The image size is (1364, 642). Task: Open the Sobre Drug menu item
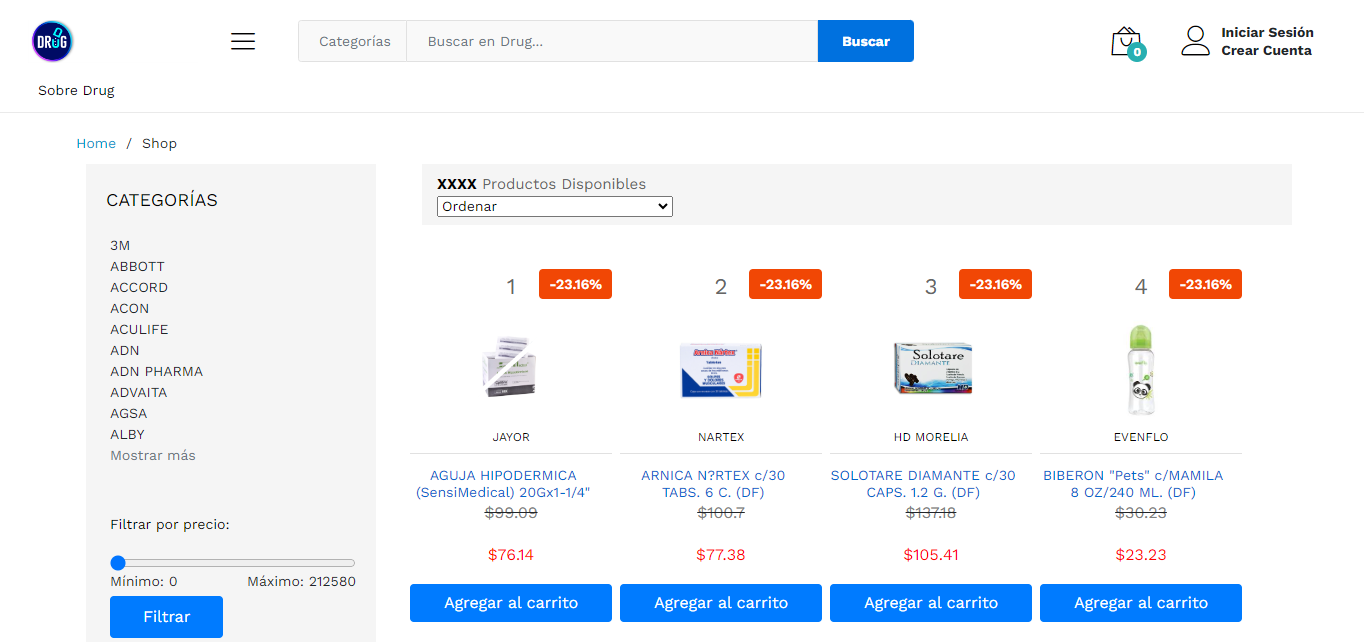coord(76,90)
